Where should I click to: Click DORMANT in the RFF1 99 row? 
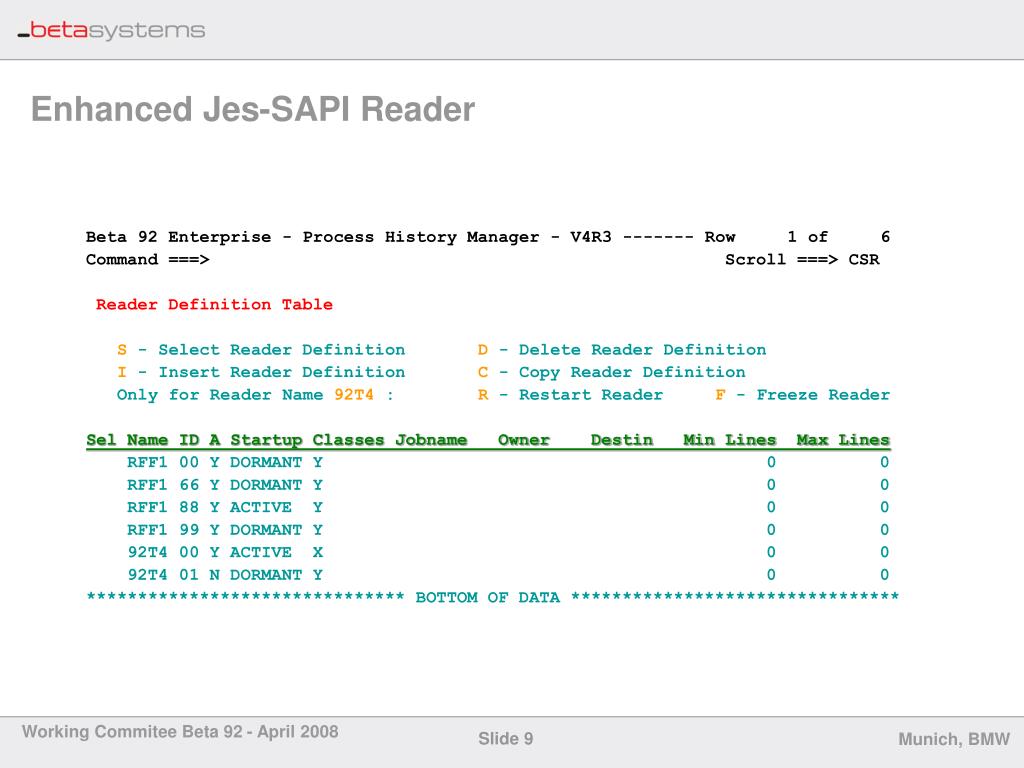point(266,530)
